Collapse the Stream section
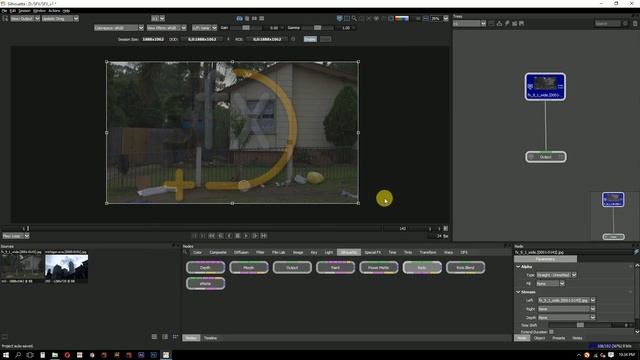This screenshot has width=640, height=360. point(518,292)
